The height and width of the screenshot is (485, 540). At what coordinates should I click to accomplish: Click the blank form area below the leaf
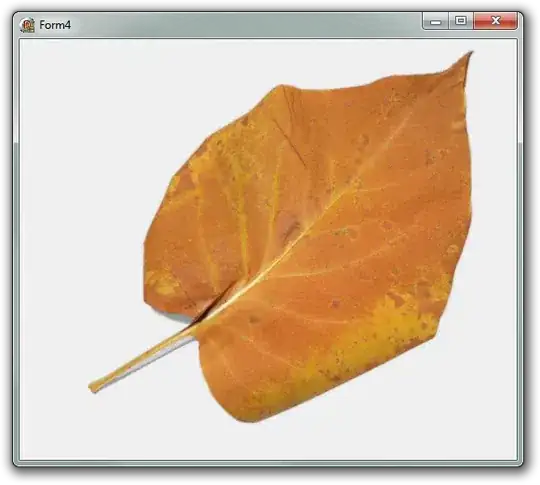pos(269,443)
